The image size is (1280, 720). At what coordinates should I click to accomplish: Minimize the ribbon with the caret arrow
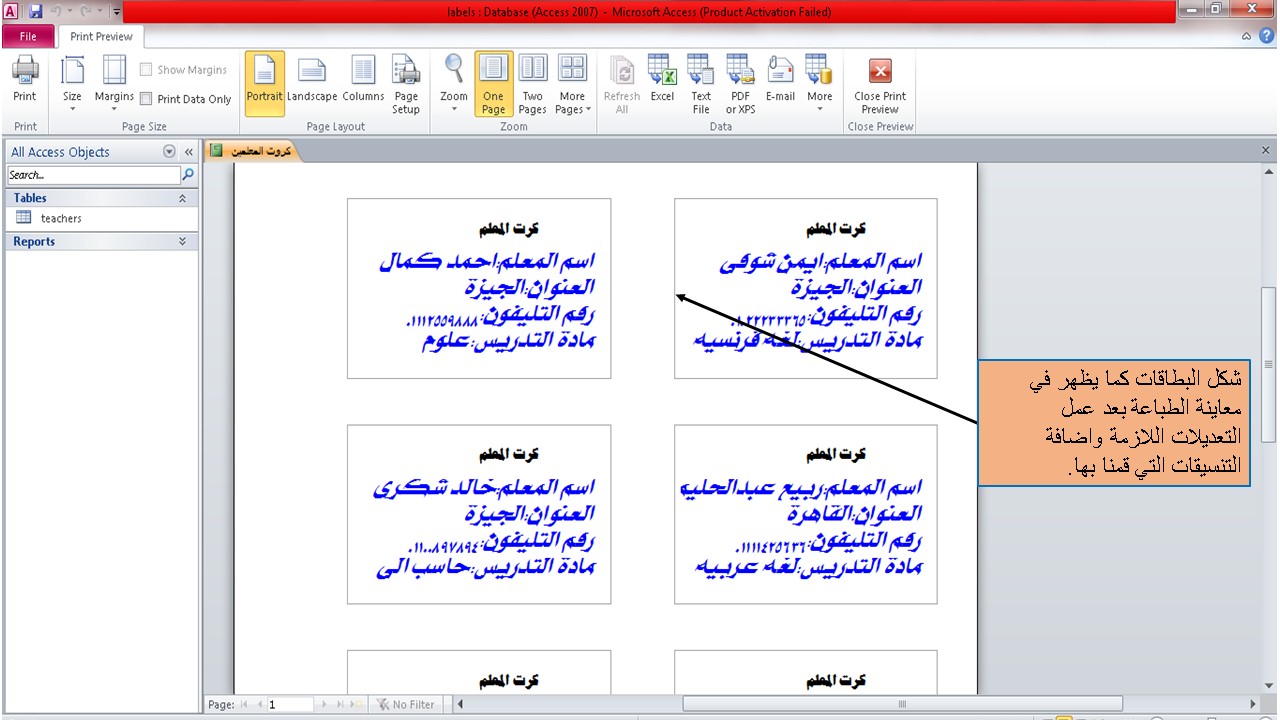[x=1246, y=36]
